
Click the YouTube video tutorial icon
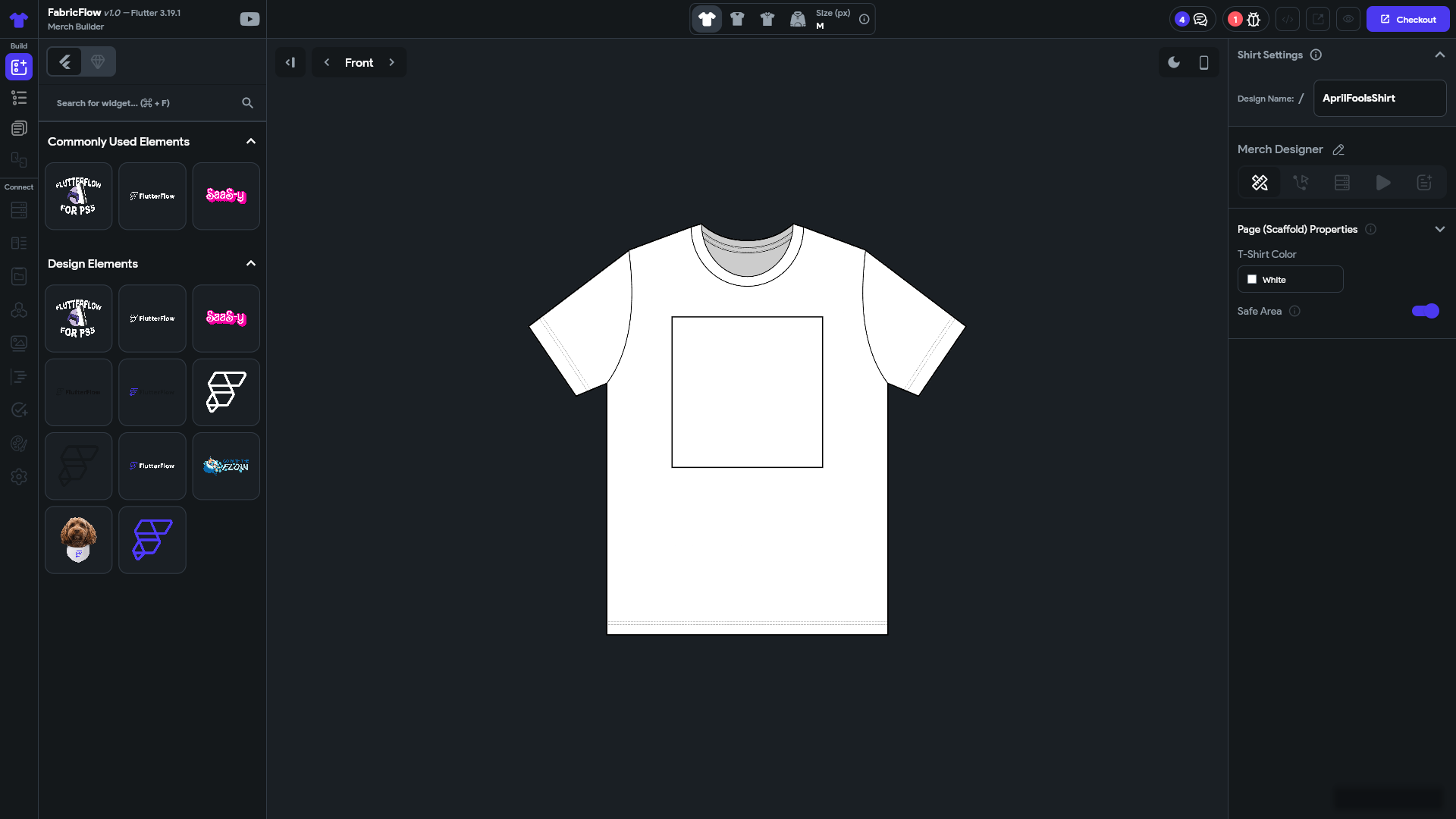tap(249, 19)
